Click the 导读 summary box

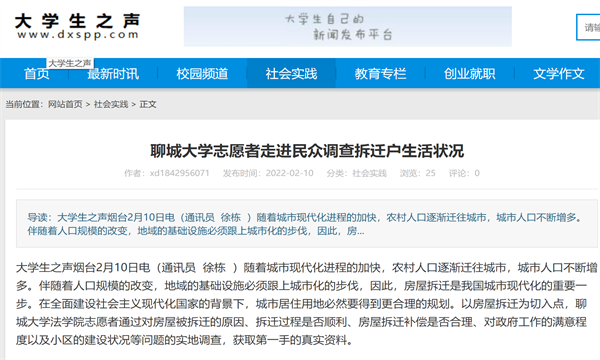click(307, 224)
